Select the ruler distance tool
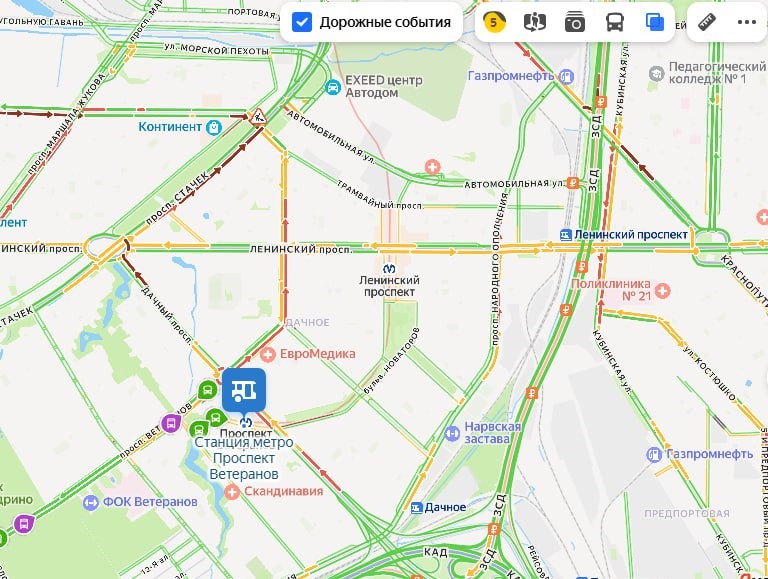Viewport: 768px width, 579px height. tap(707, 22)
